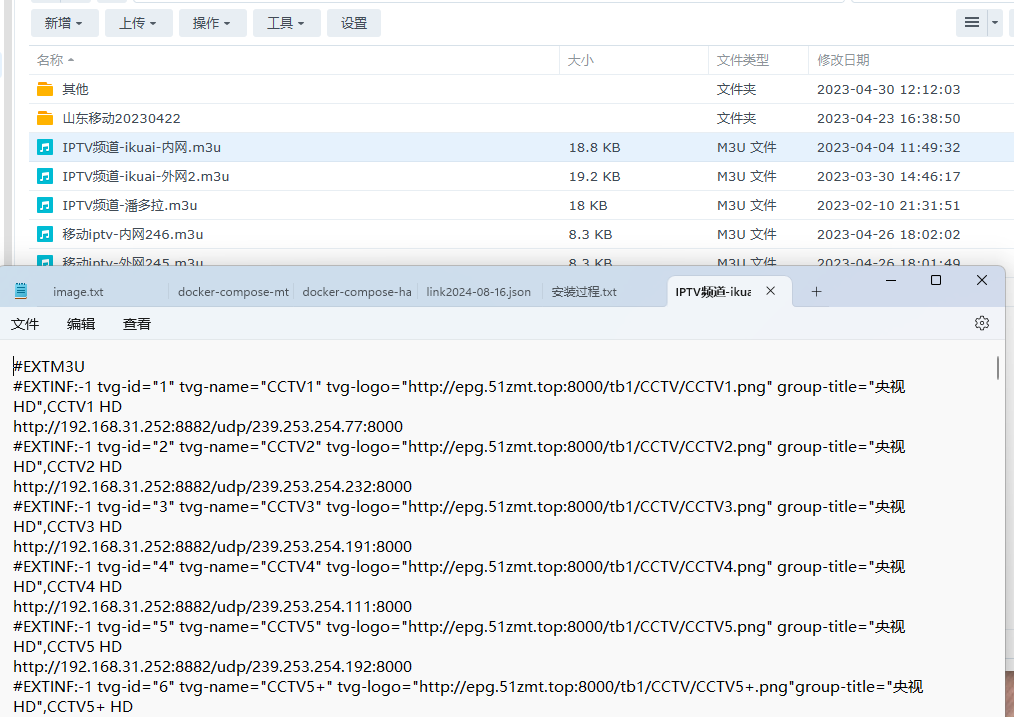Click the Notepad app icon in title bar
1014x717 pixels.
tap(21, 292)
